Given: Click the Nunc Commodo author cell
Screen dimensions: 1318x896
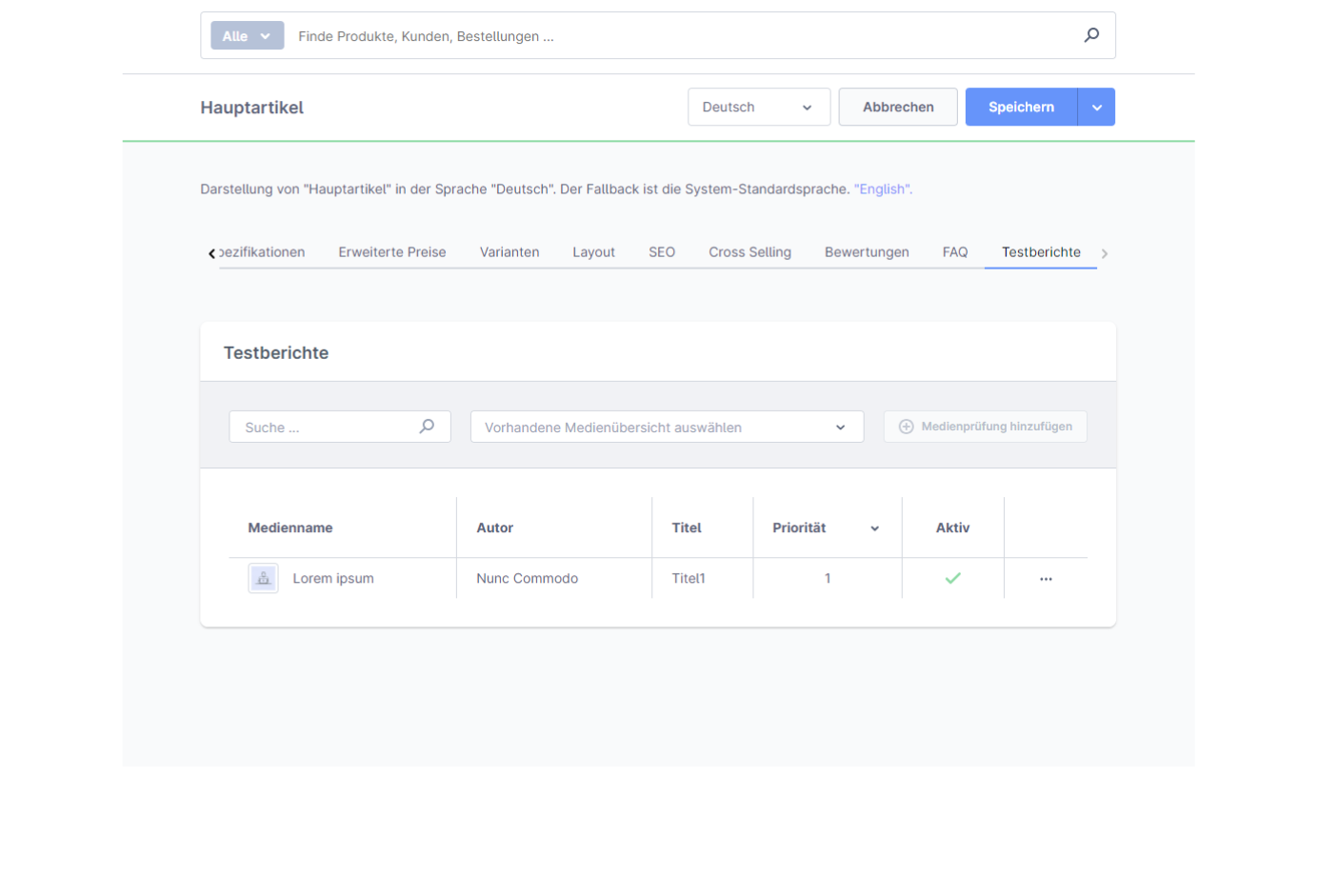Looking at the screenshot, I should pyautogui.click(x=527, y=578).
